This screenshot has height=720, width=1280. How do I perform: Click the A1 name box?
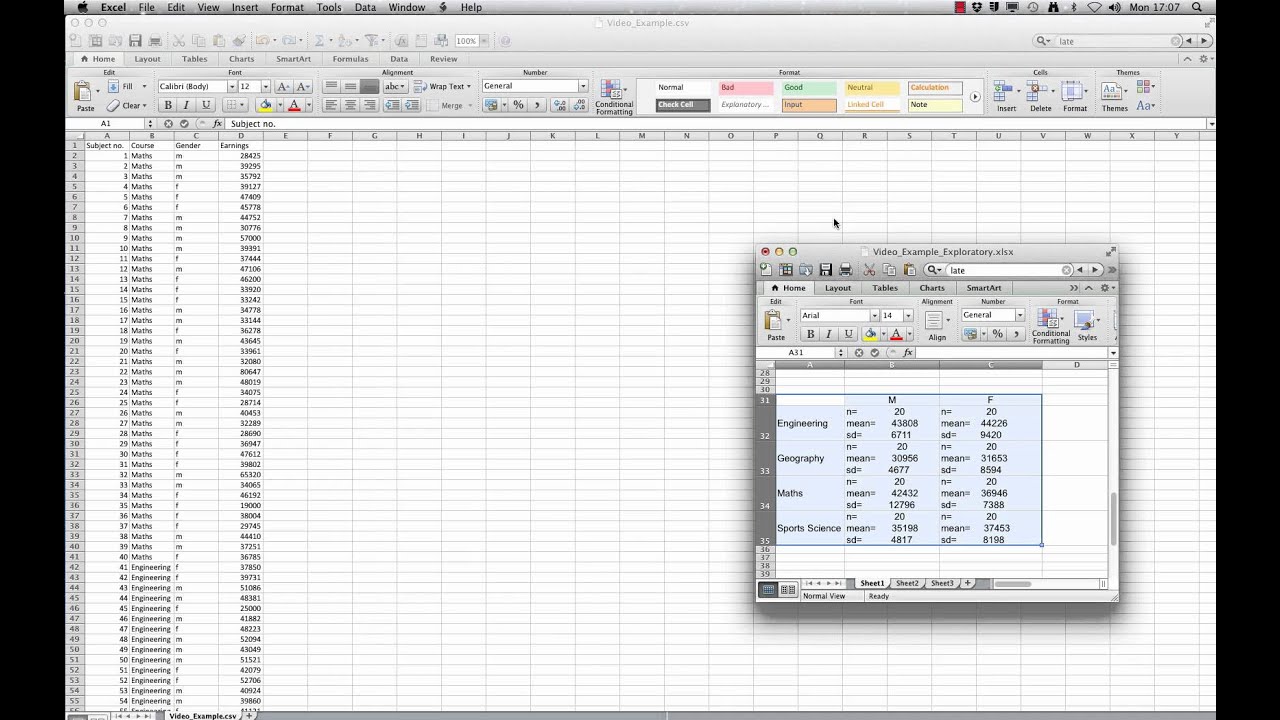click(106, 124)
